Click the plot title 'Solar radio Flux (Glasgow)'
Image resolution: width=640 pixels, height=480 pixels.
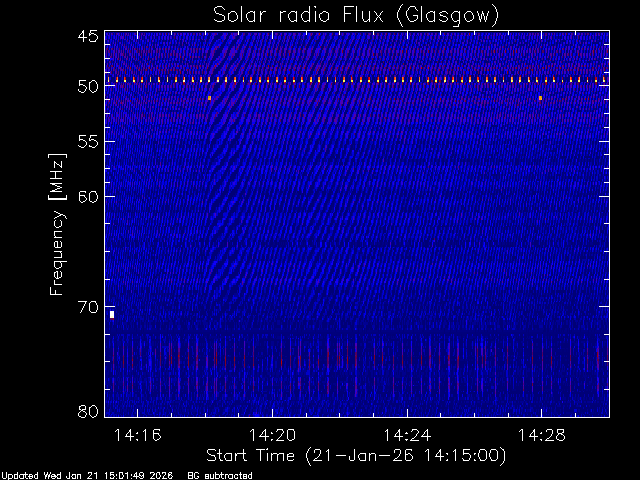coord(356,15)
